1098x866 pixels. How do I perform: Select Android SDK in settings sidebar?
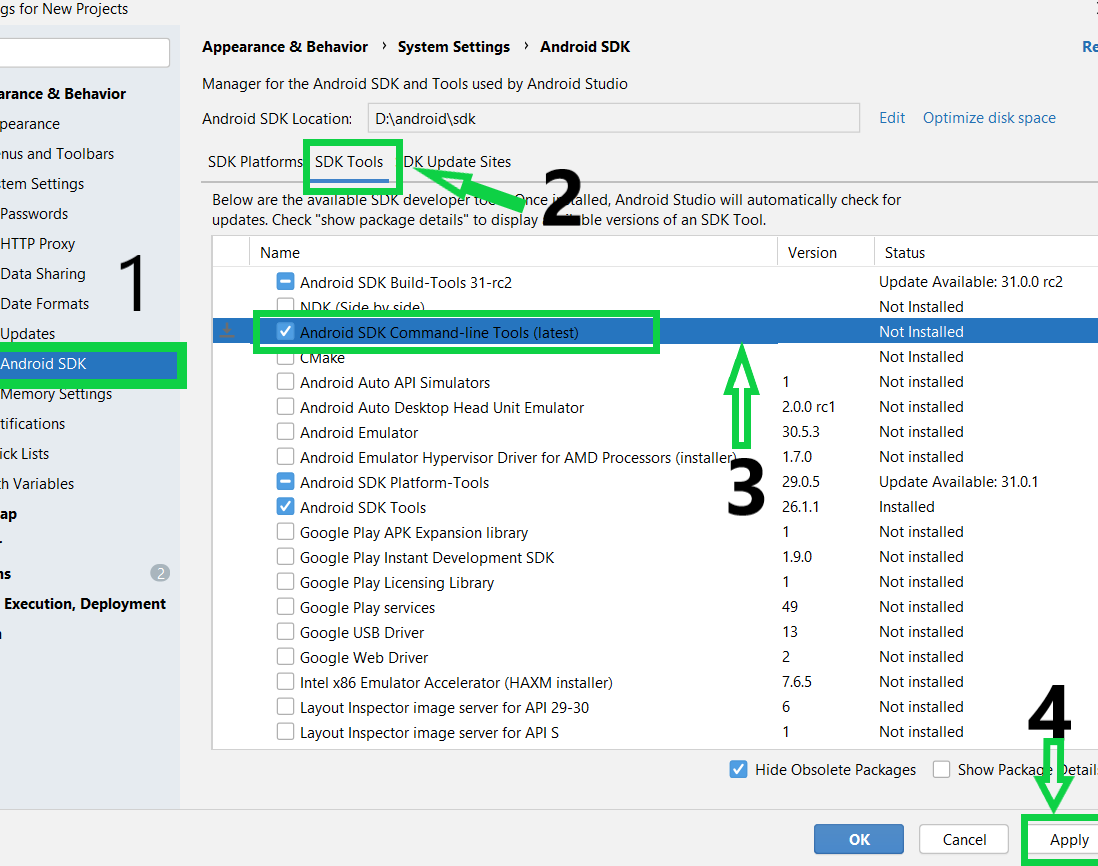click(x=88, y=364)
